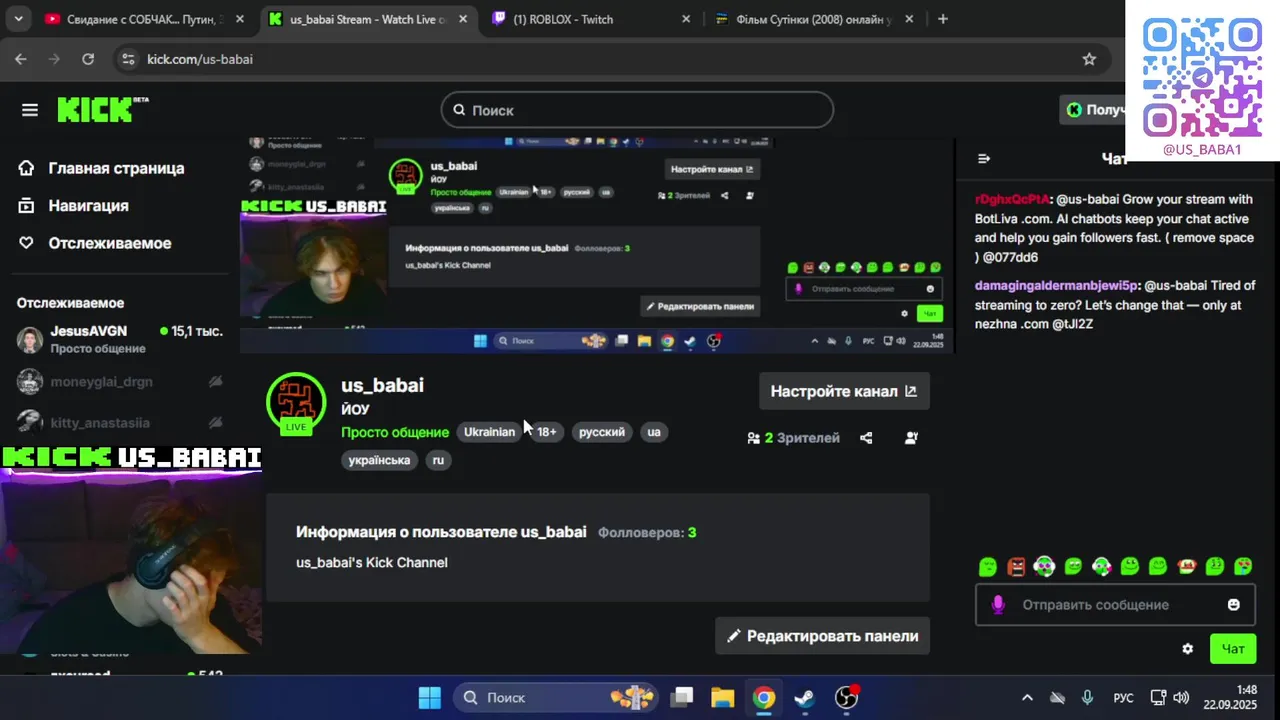
Task: Select the русский tag
Action: [x=602, y=432]
